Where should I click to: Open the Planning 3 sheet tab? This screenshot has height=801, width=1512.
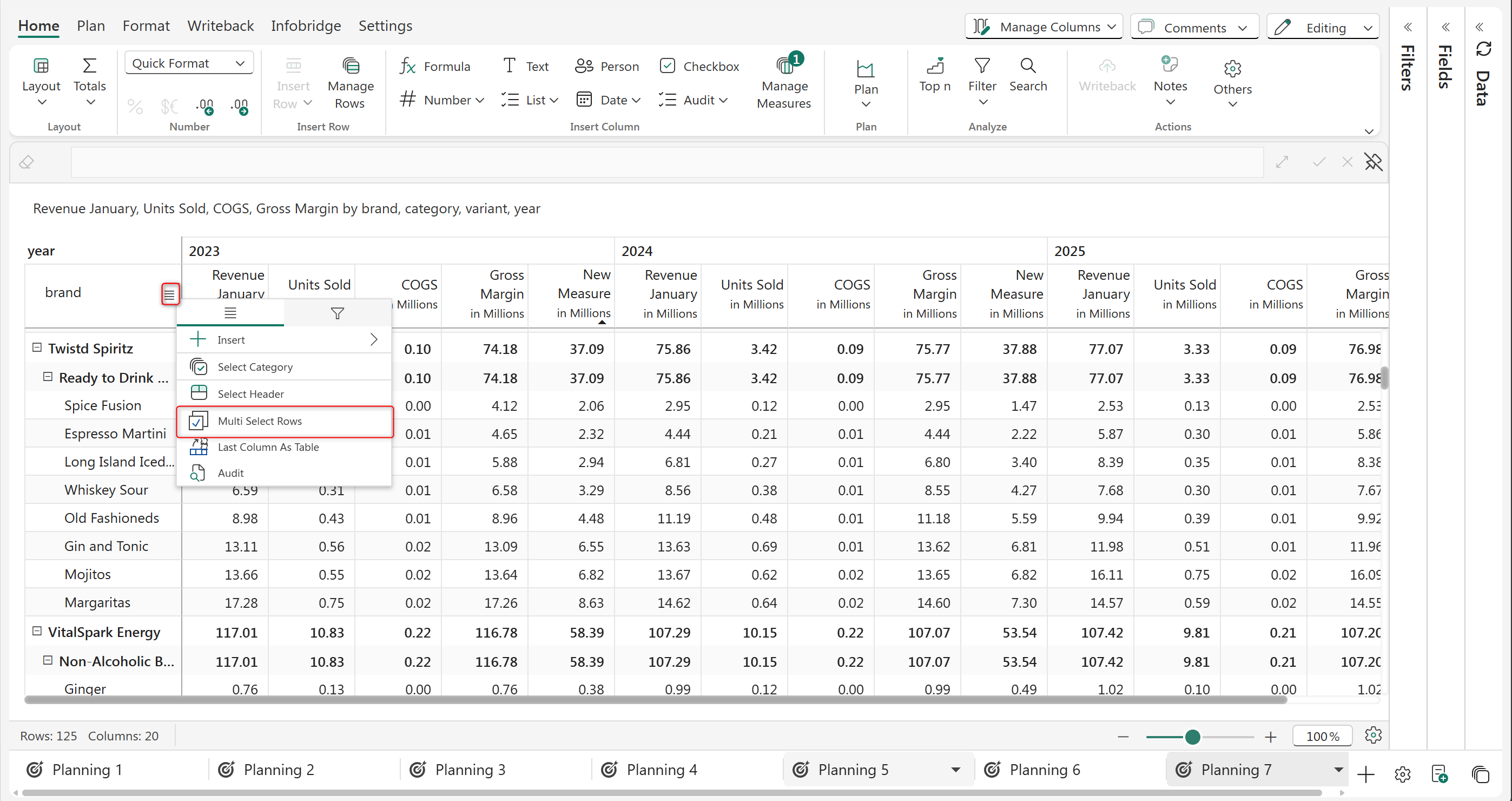470,769
